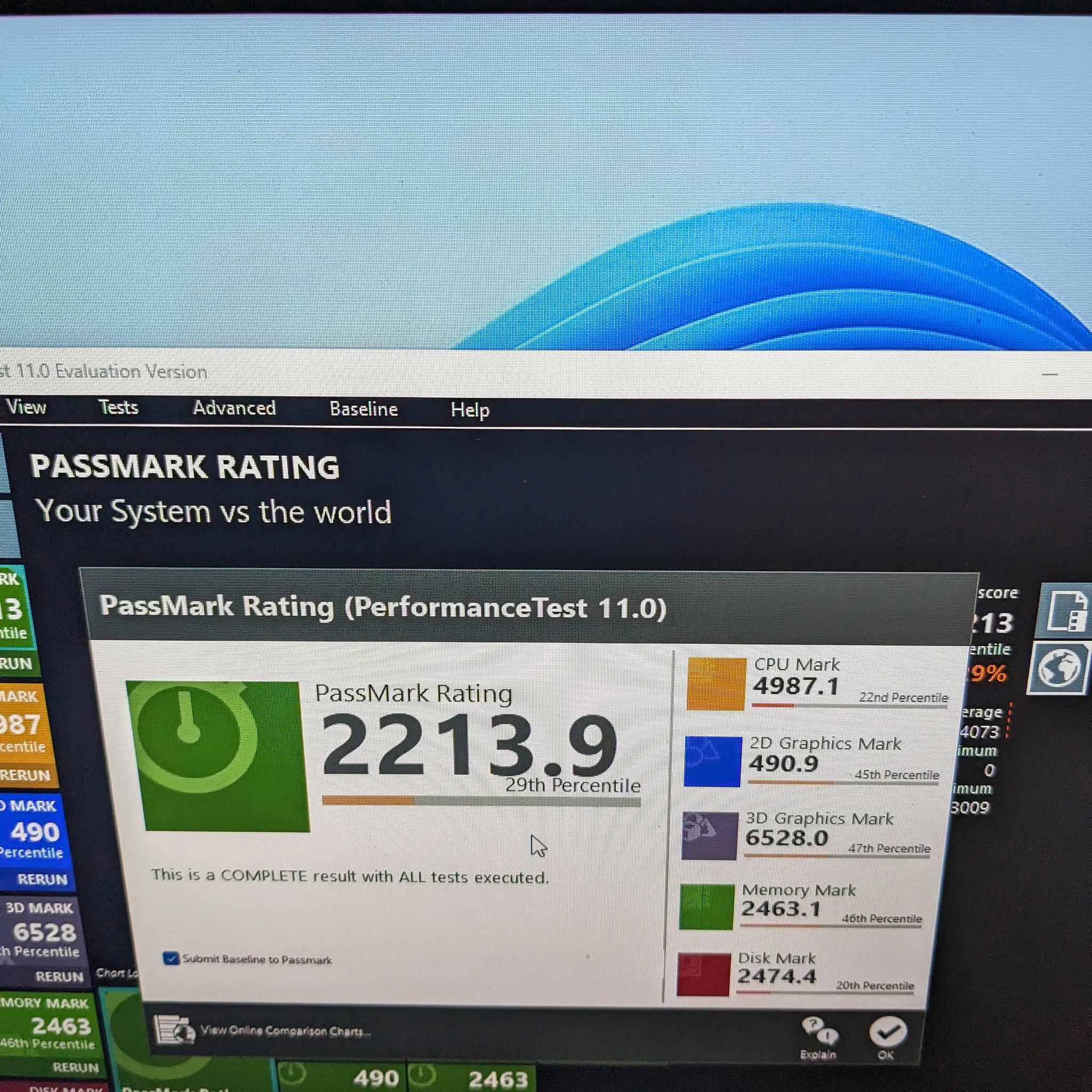Click the CPU Mark 4987.1 value

tap(797, 686)
